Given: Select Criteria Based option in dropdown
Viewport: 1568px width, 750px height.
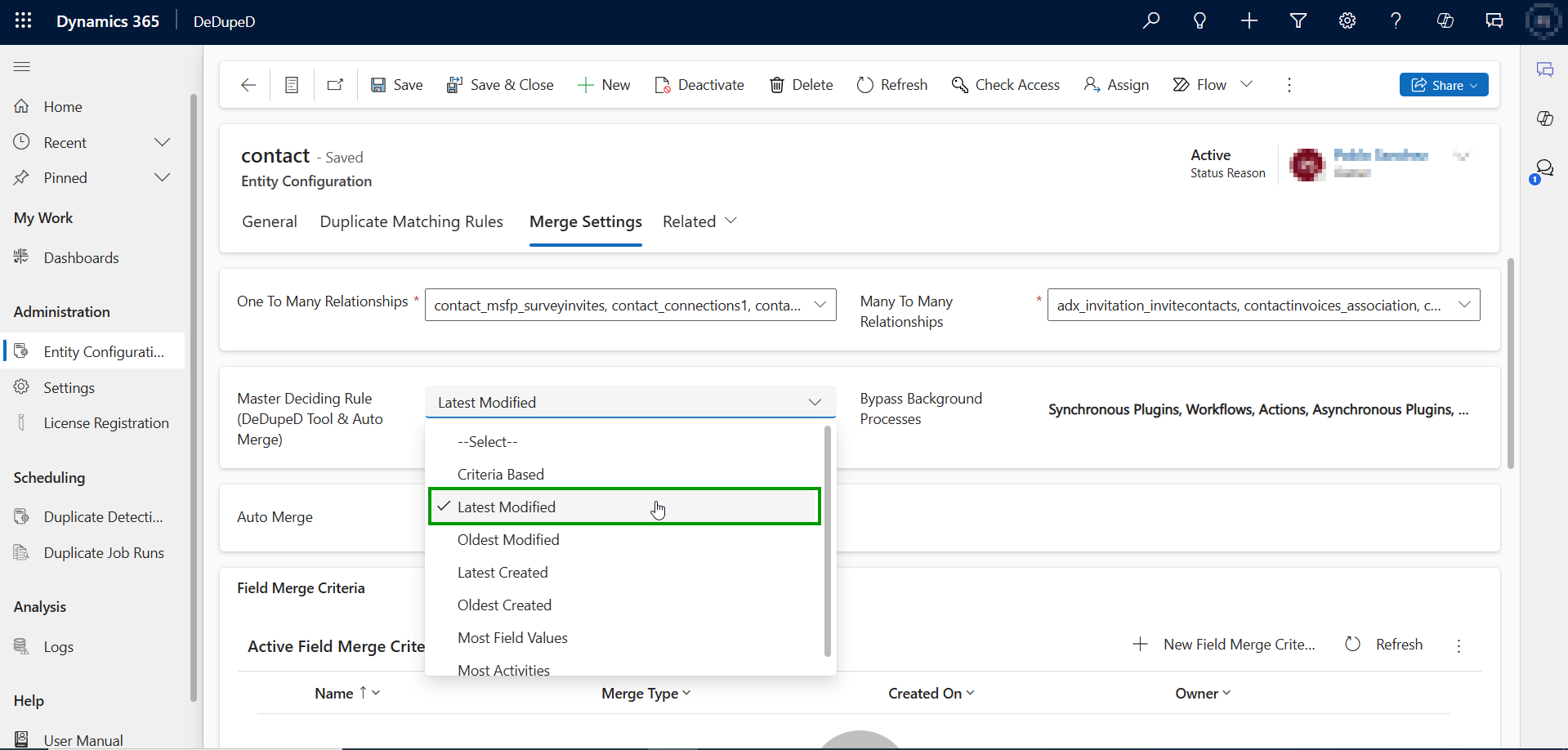Looking at the screenshot, I should [x=500, y=475].
